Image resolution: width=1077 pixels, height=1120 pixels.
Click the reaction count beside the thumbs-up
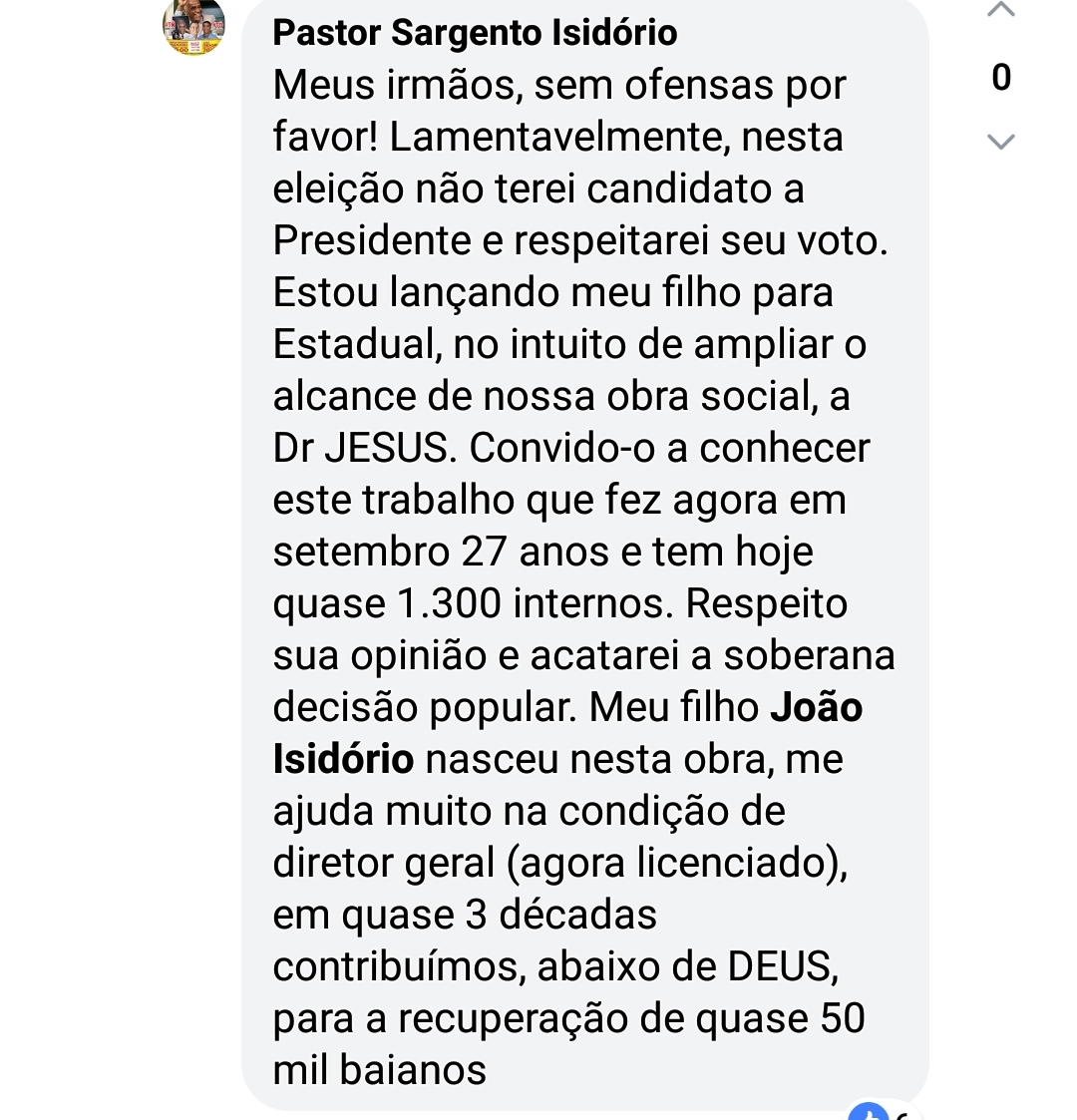[x=901, y=1114]
